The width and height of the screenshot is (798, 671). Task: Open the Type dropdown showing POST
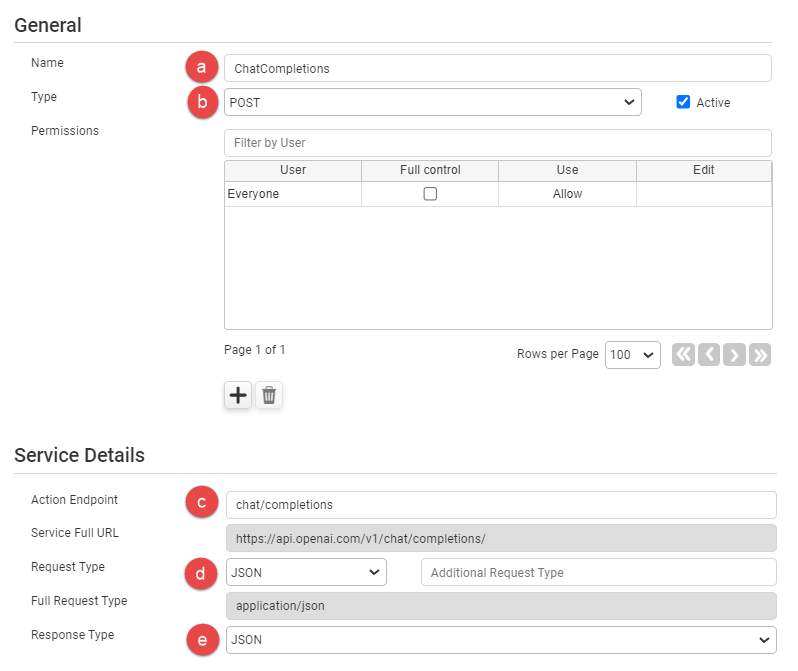click(433, 102)
